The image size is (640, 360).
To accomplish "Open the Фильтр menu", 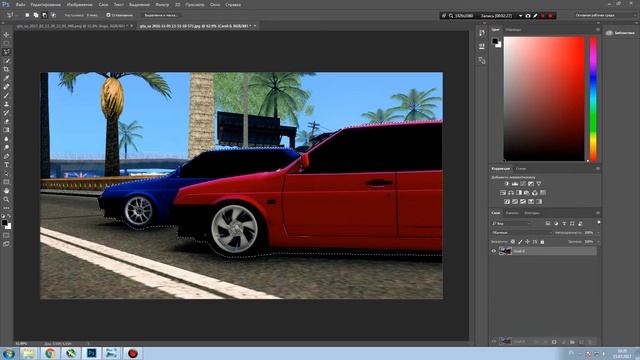I will (x=162, y=4).
